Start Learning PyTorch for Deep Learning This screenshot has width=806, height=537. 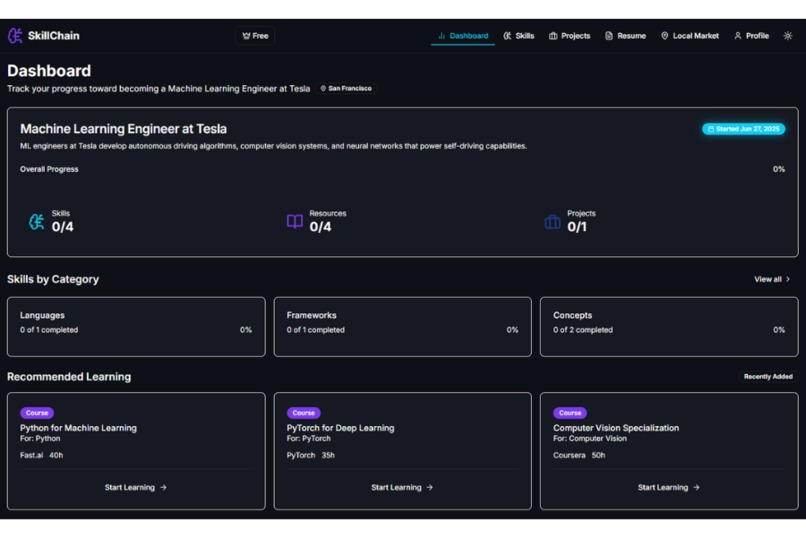(402, 487)
